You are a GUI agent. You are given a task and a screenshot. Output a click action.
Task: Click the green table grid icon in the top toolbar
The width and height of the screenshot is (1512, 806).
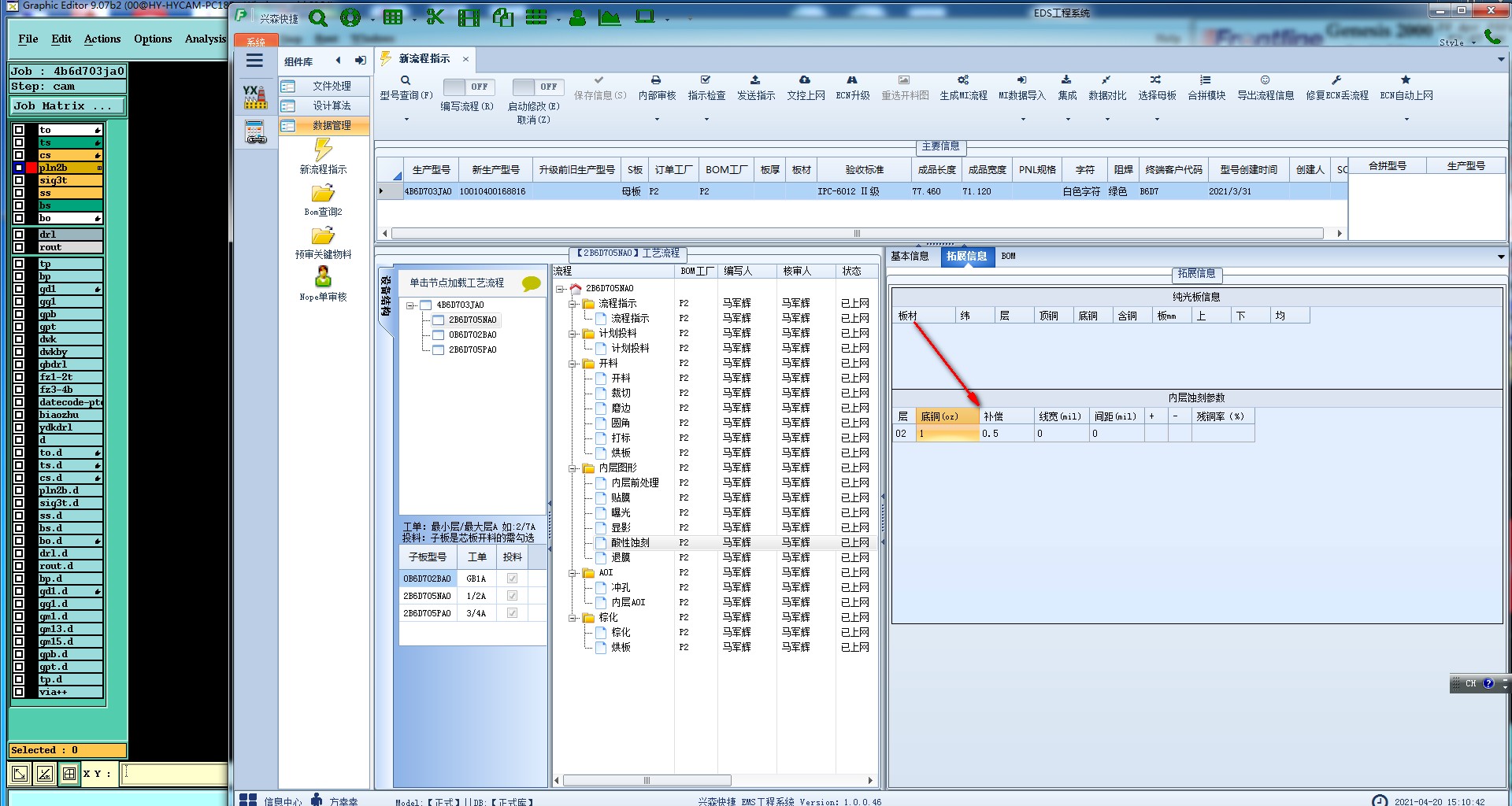pos(392,17)
